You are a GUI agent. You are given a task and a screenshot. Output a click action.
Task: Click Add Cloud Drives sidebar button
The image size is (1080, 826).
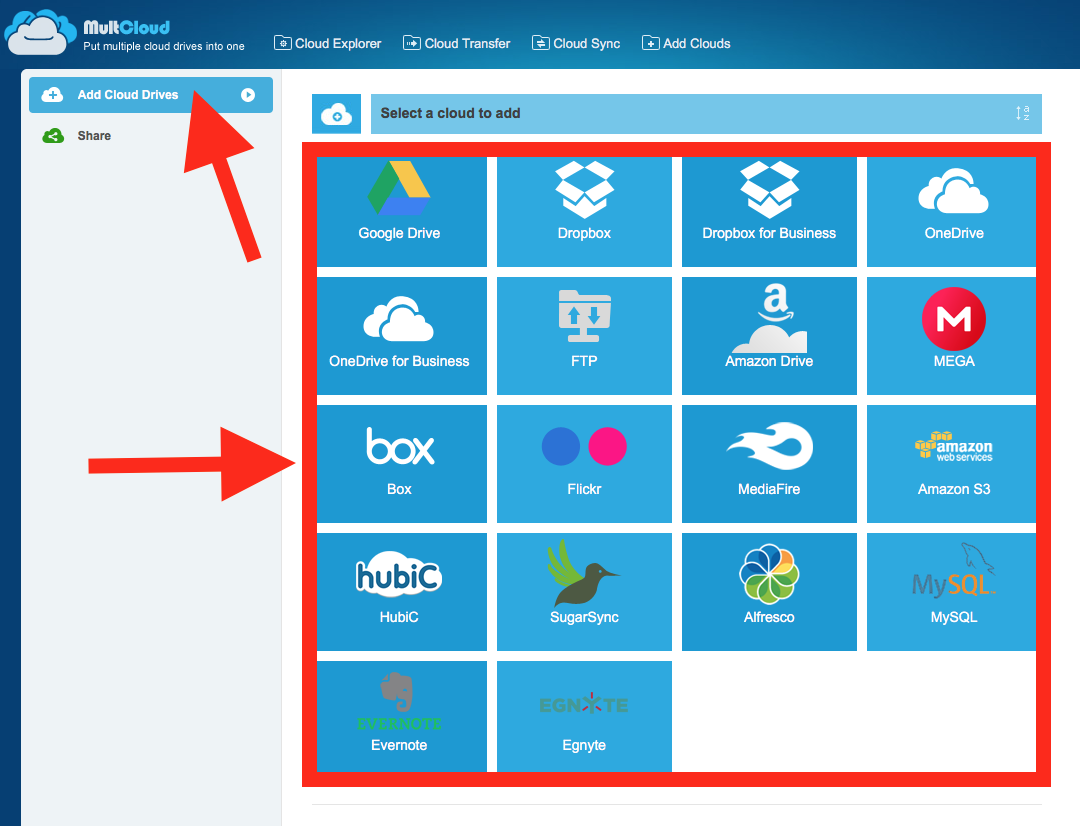[151, 95]
